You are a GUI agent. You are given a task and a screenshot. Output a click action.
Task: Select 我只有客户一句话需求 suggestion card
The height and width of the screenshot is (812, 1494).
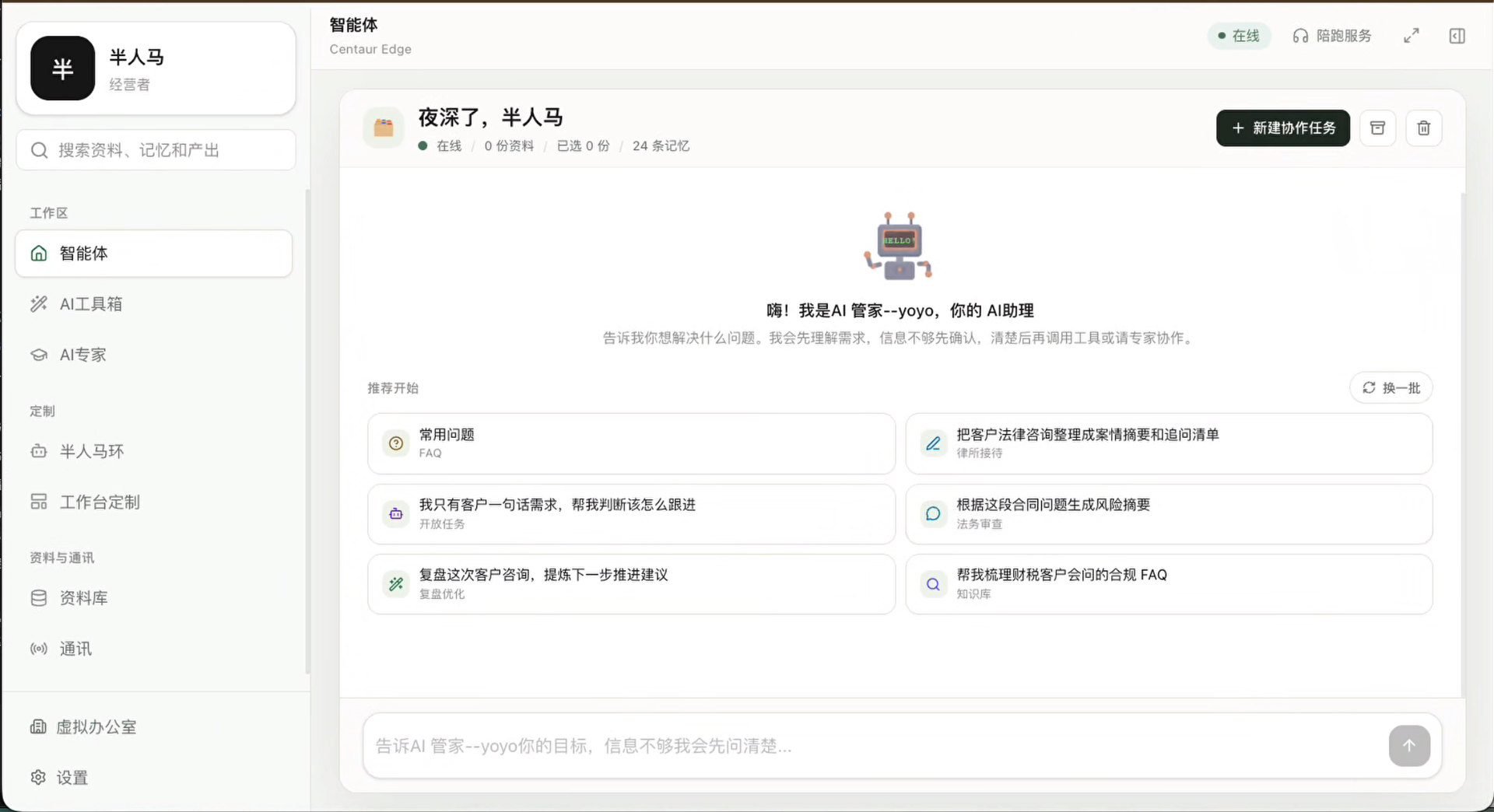pos(631,513)
